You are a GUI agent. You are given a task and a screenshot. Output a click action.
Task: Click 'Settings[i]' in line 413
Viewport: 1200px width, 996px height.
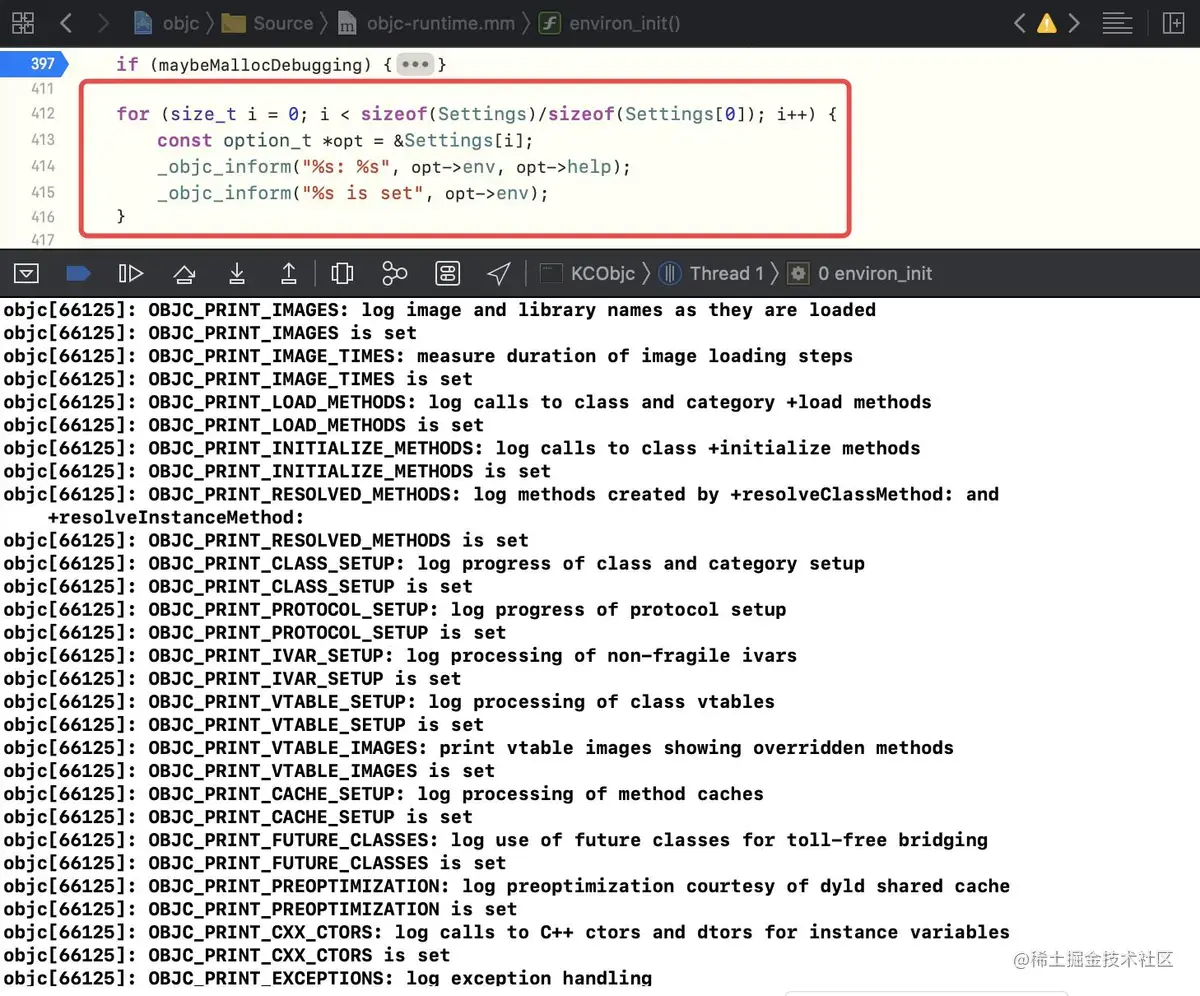point(463,140)
